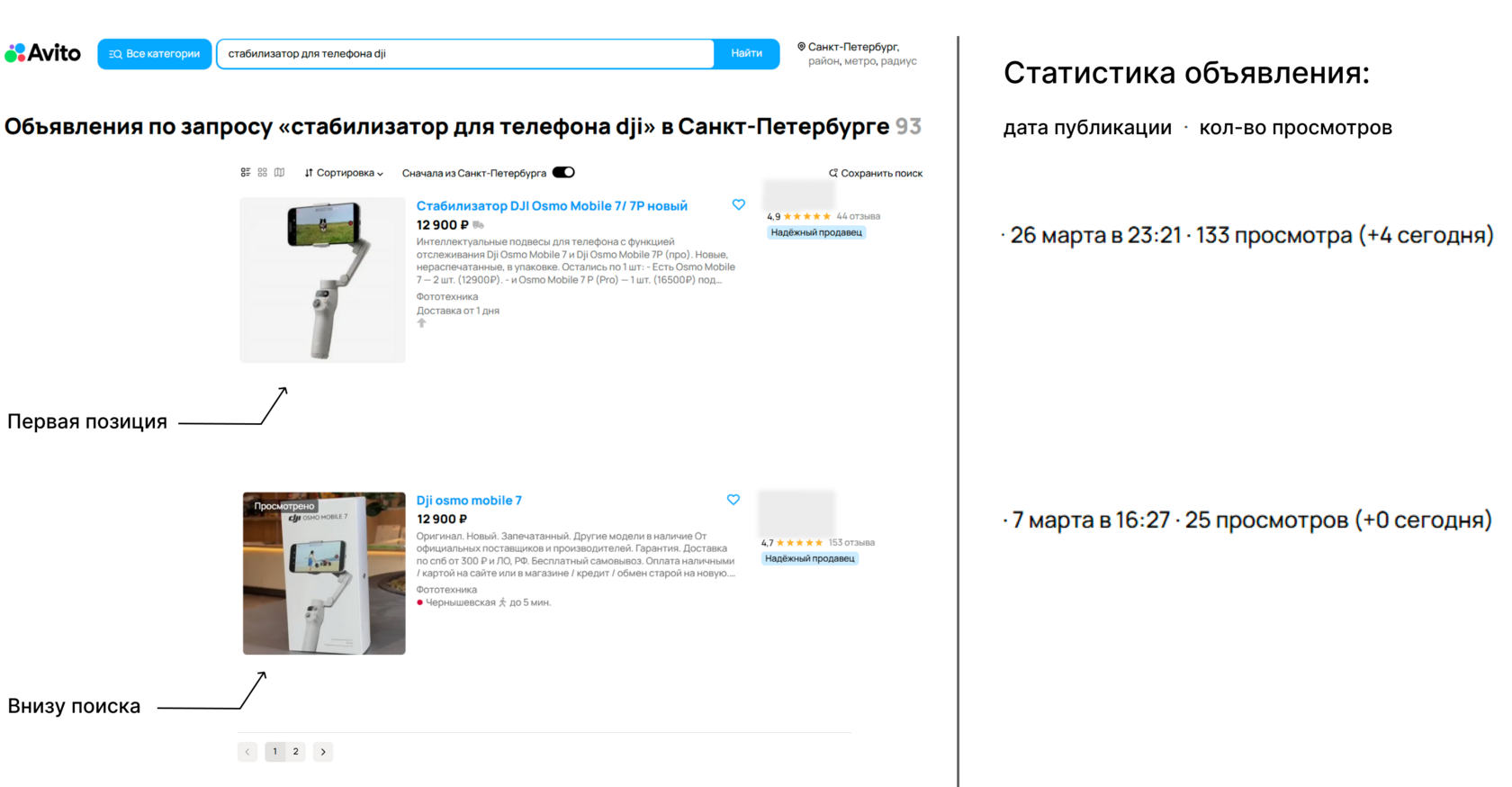
Task: Click the first listing description starting Интеллектуальные подвесы
Action: (x=576, y=261)
